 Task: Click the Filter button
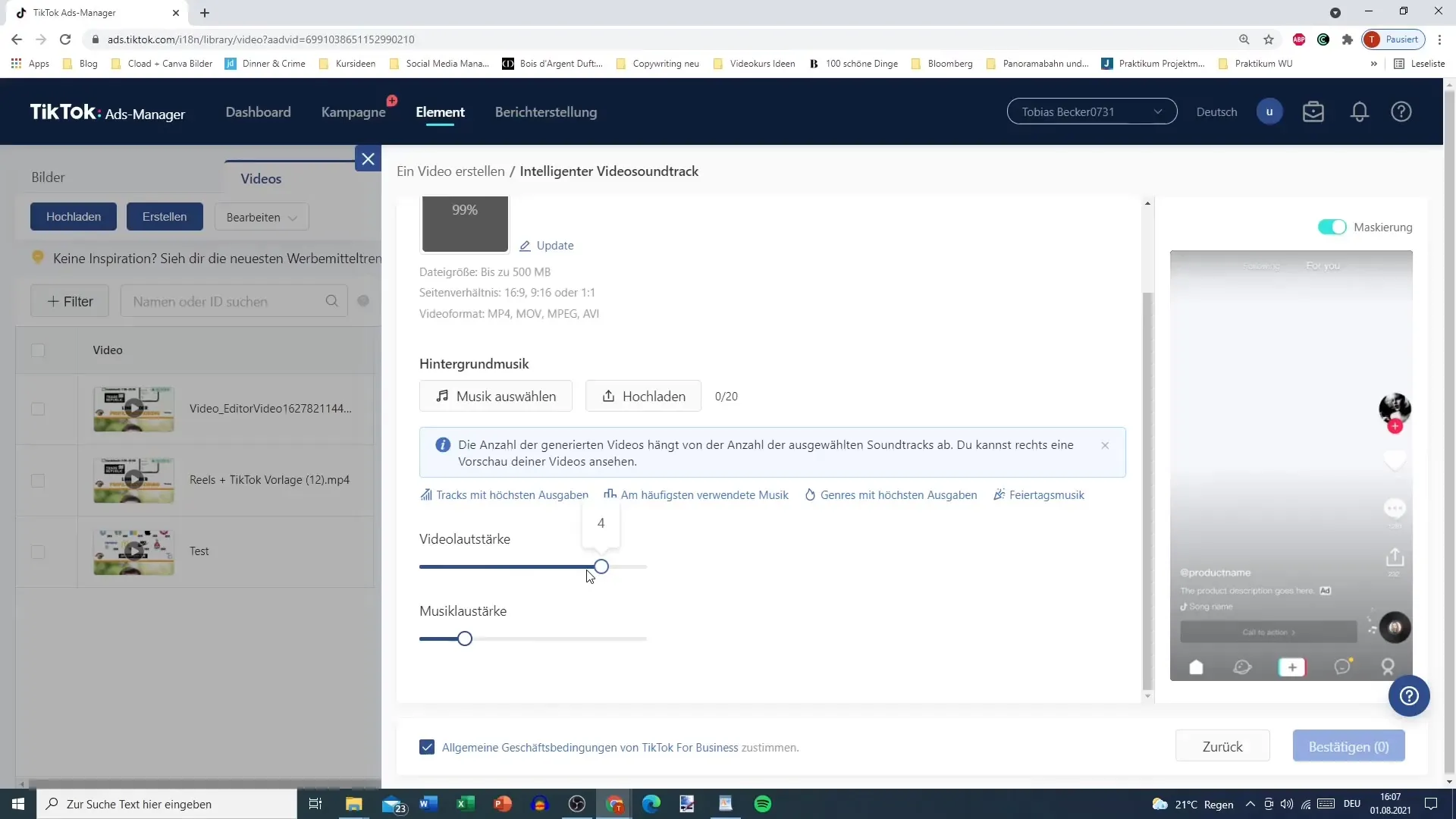click(x=70, y=301)
